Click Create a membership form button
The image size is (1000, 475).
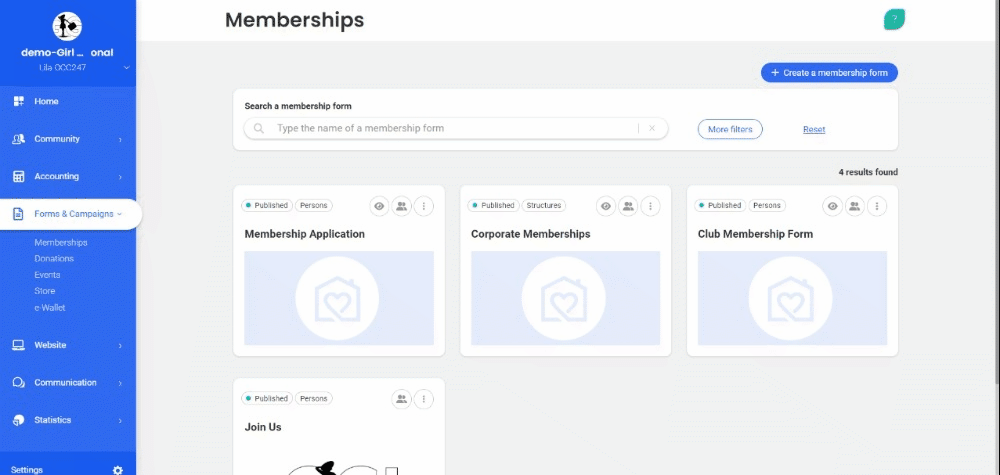coord(829,73)
